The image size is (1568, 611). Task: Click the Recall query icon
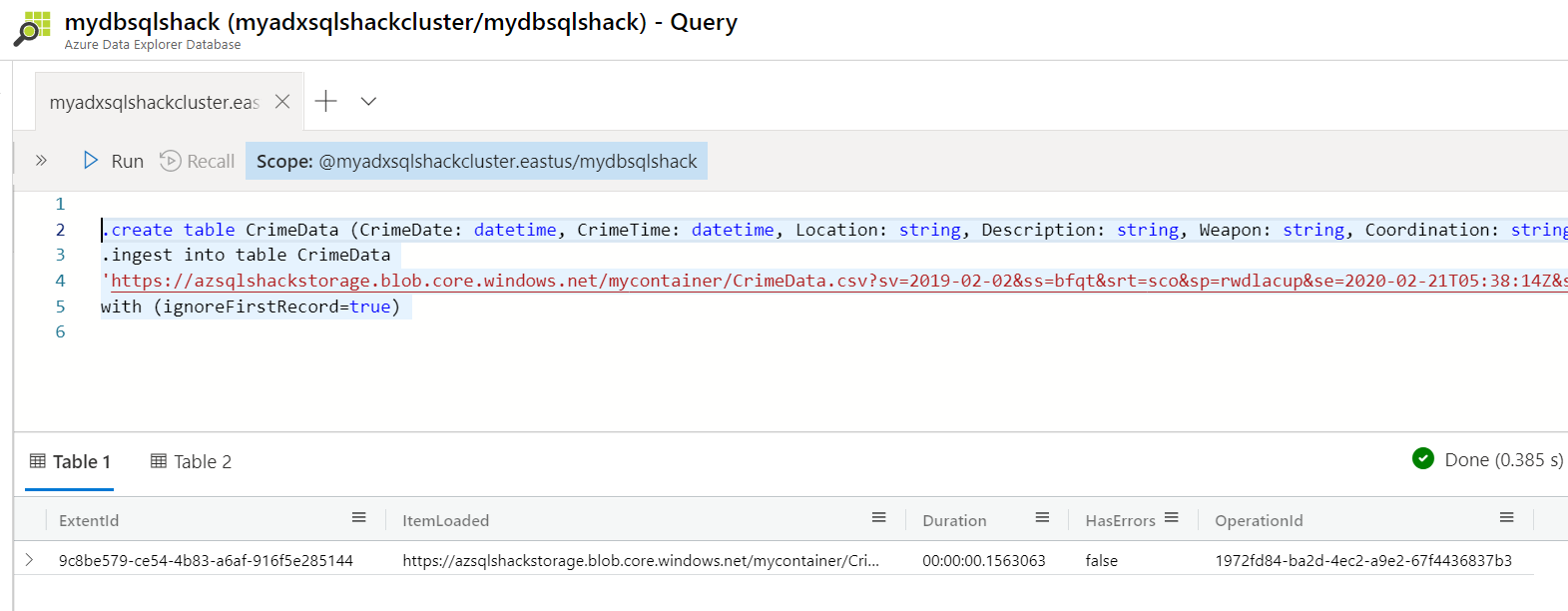171,161
